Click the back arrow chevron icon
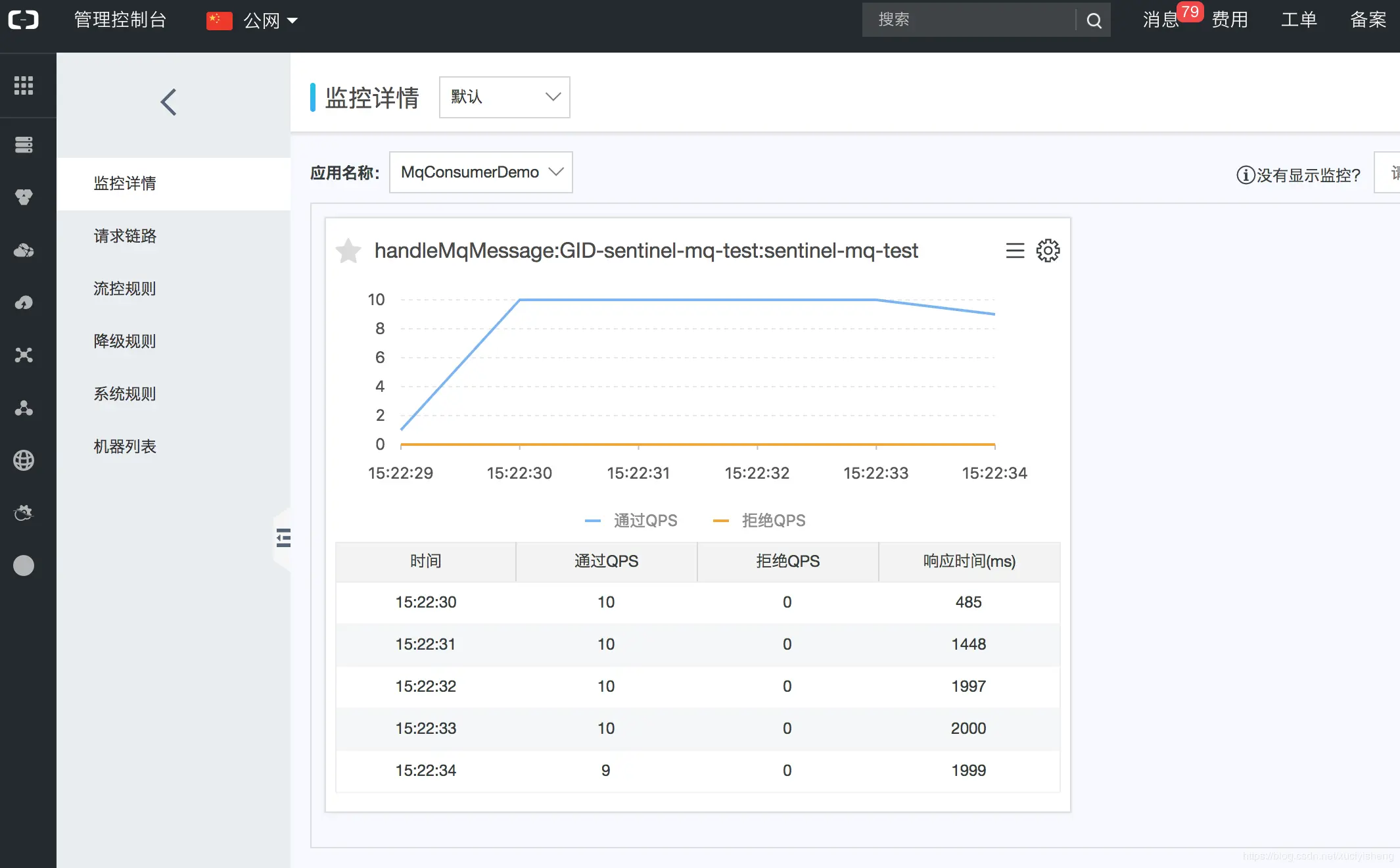Screen dimensions: 1400x868 click(x=169, y=102)
